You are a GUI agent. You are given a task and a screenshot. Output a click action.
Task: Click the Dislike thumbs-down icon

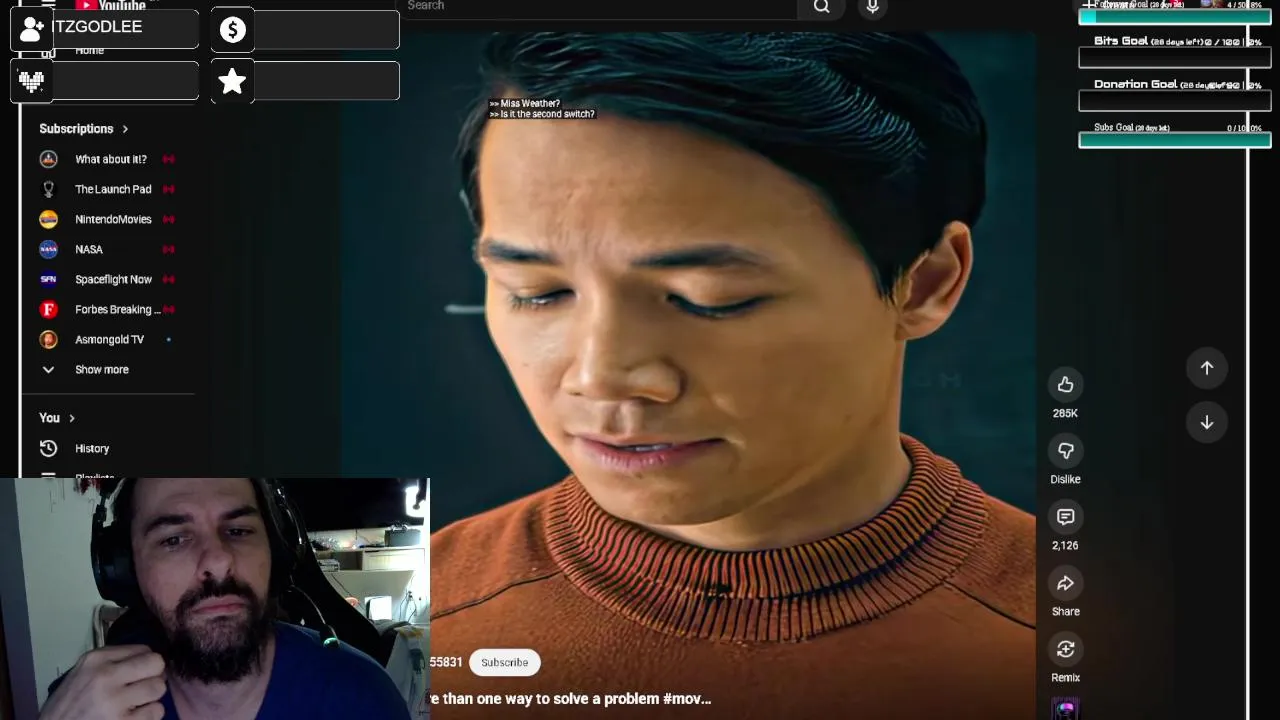(x=1065, y=451)
